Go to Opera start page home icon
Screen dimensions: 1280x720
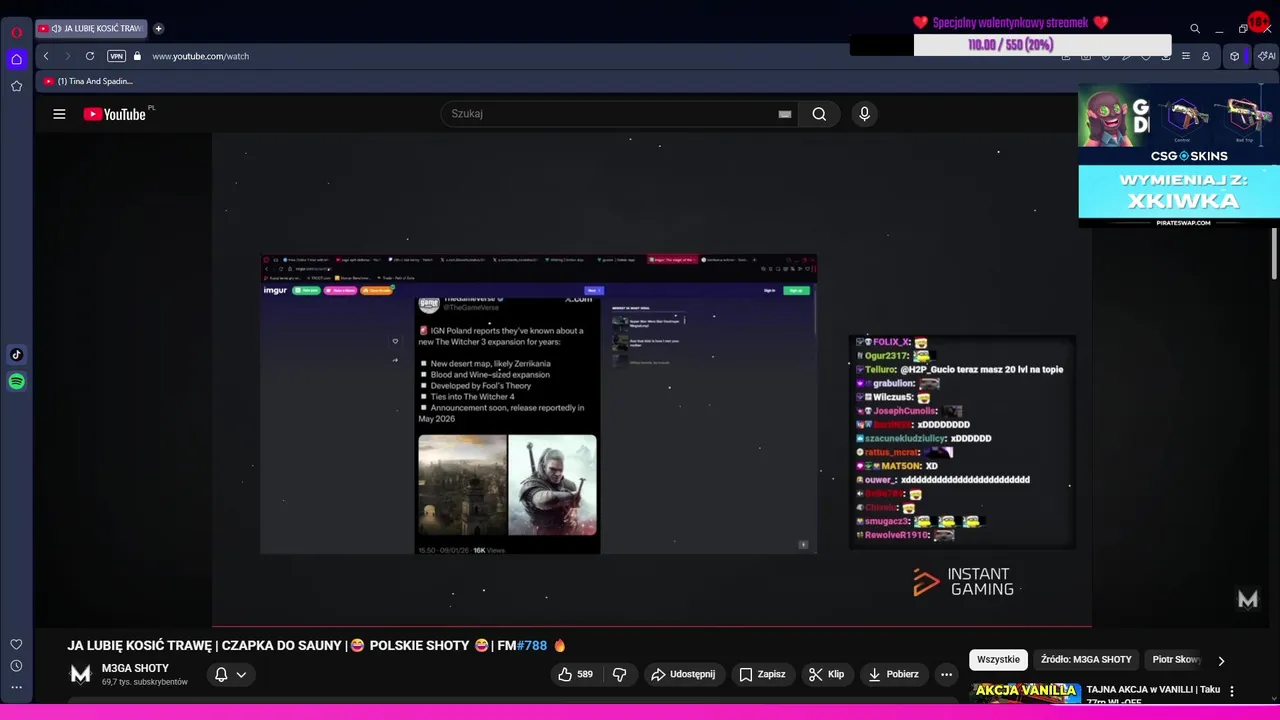pos(16,59)
